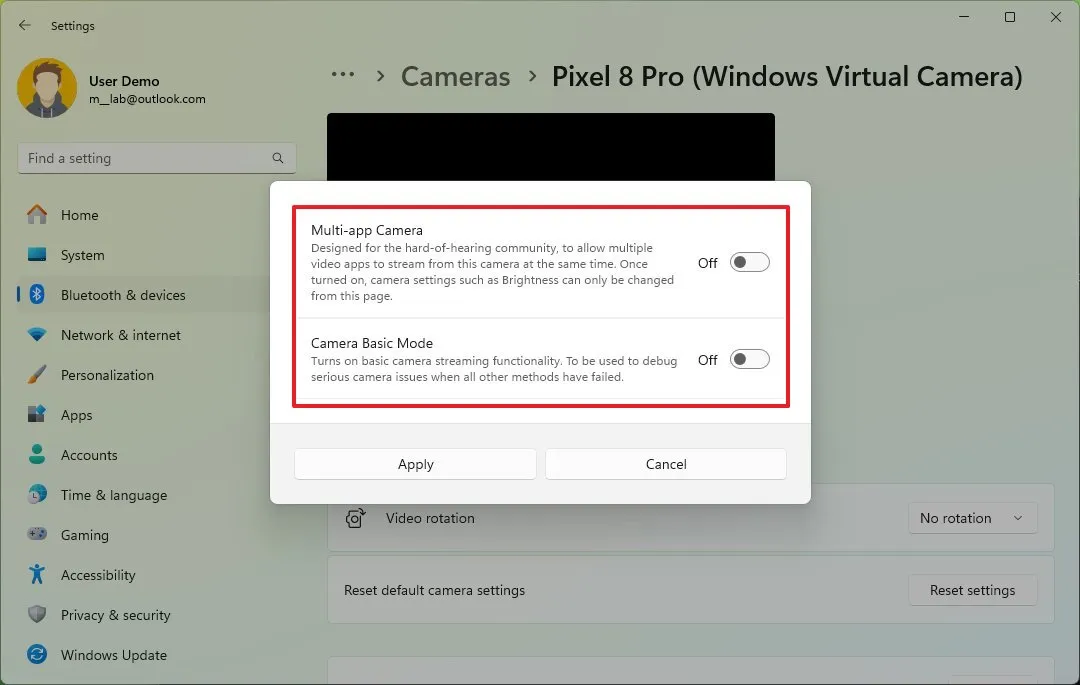Open Accounts settings
Image resolution: width=1080 pixels, height=685 pixels.
pyautogui.click(x=143, y=454)
